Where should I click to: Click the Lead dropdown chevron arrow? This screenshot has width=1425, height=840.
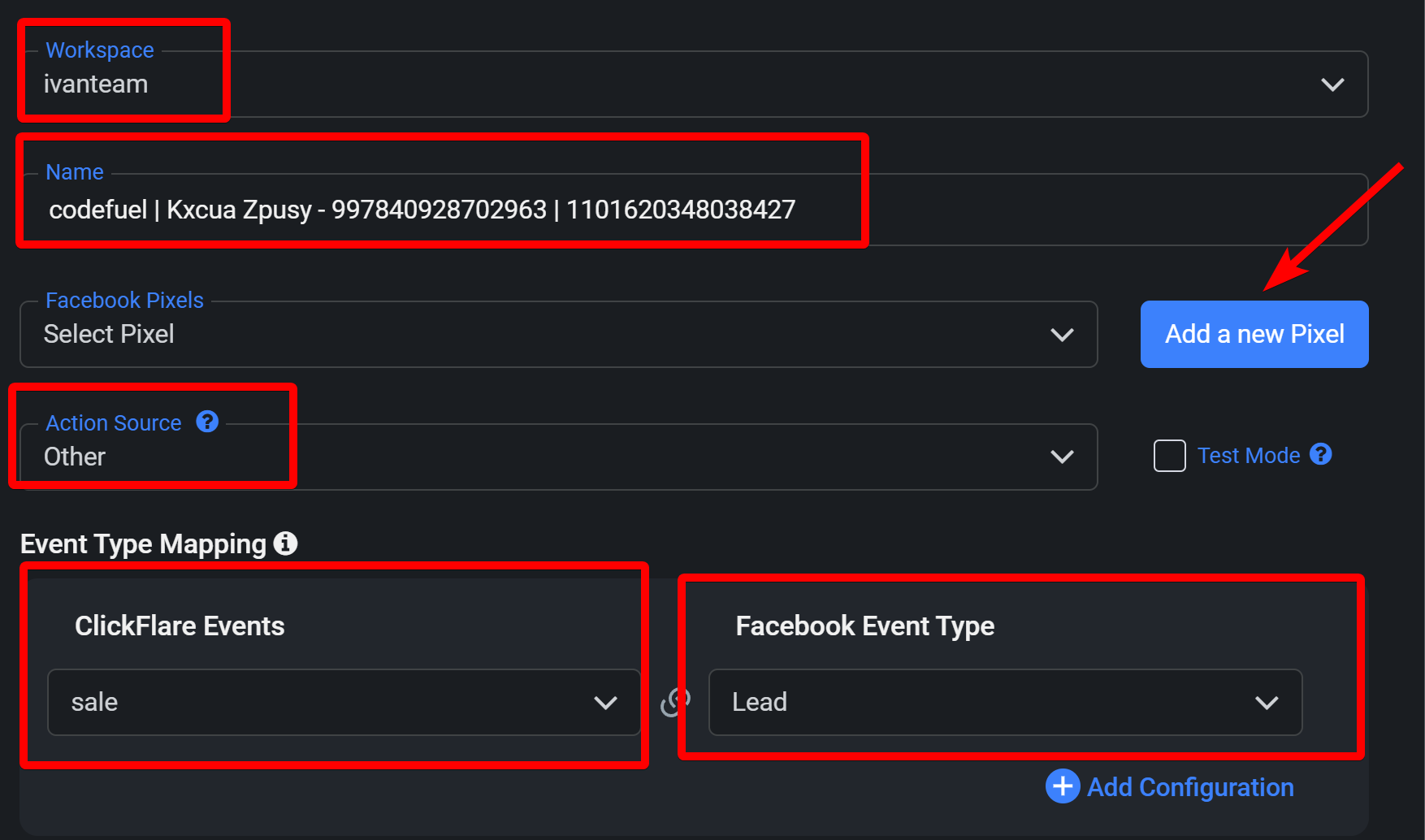pos(1267,703)
